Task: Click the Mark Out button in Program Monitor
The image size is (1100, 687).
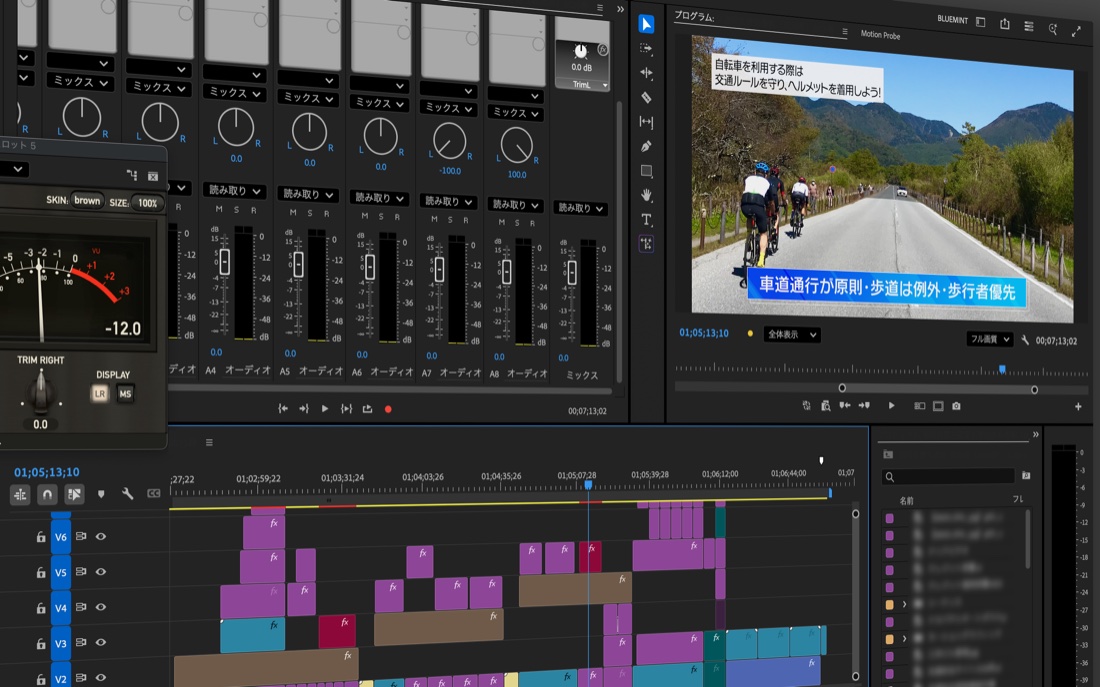Action: 864,405
